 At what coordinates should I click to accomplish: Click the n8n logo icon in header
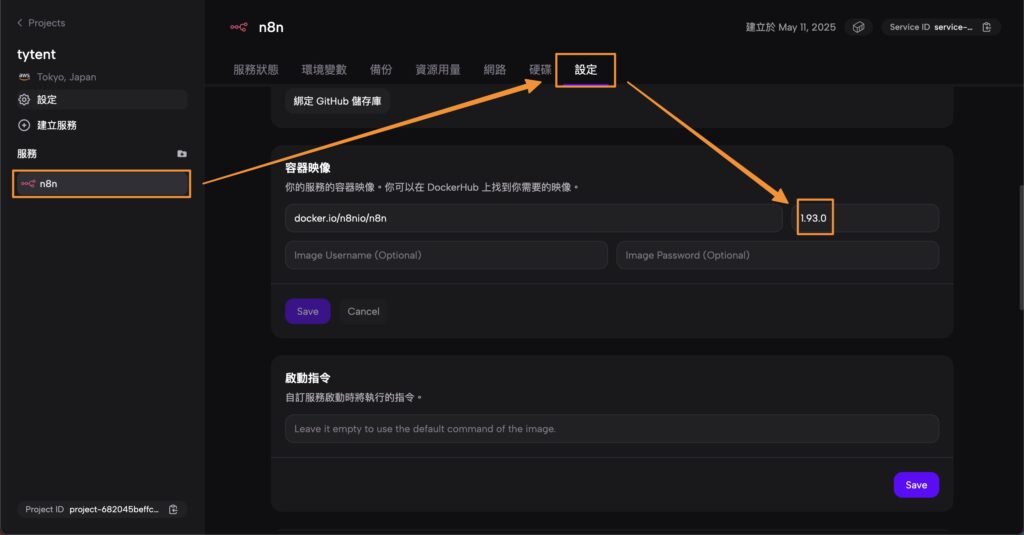[238, 27]
